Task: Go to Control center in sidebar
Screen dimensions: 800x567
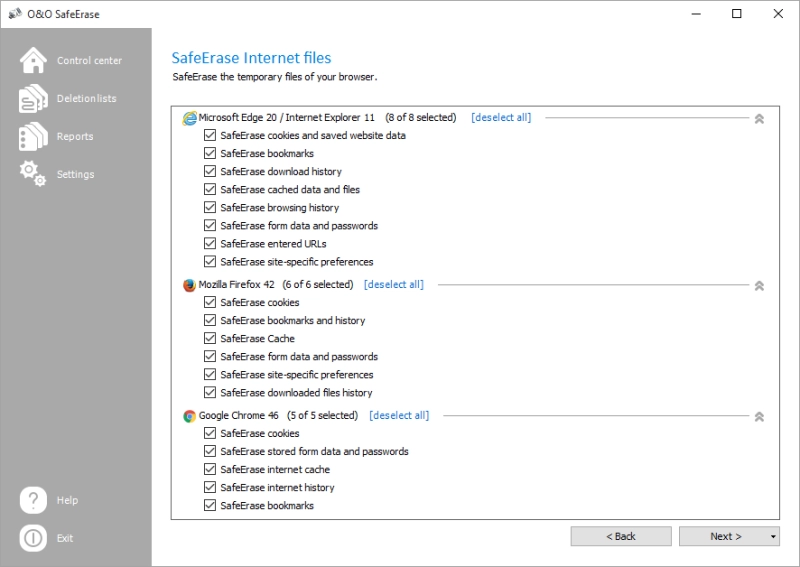Action: click(89, 60)
